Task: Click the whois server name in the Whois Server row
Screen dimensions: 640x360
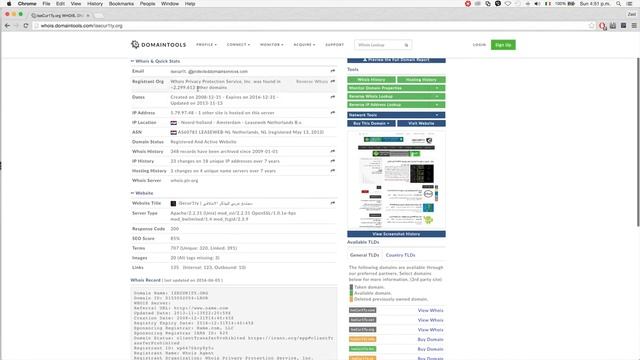Action: [x=184, y=180]
